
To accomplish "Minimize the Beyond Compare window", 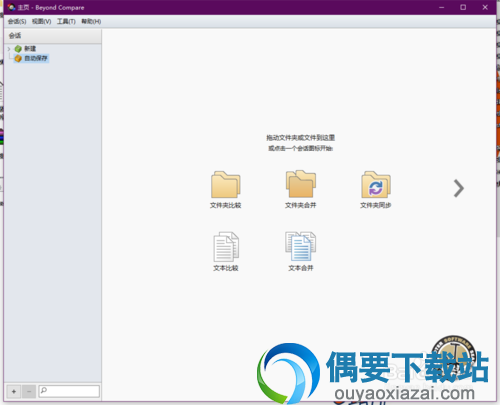I will 442,7.
